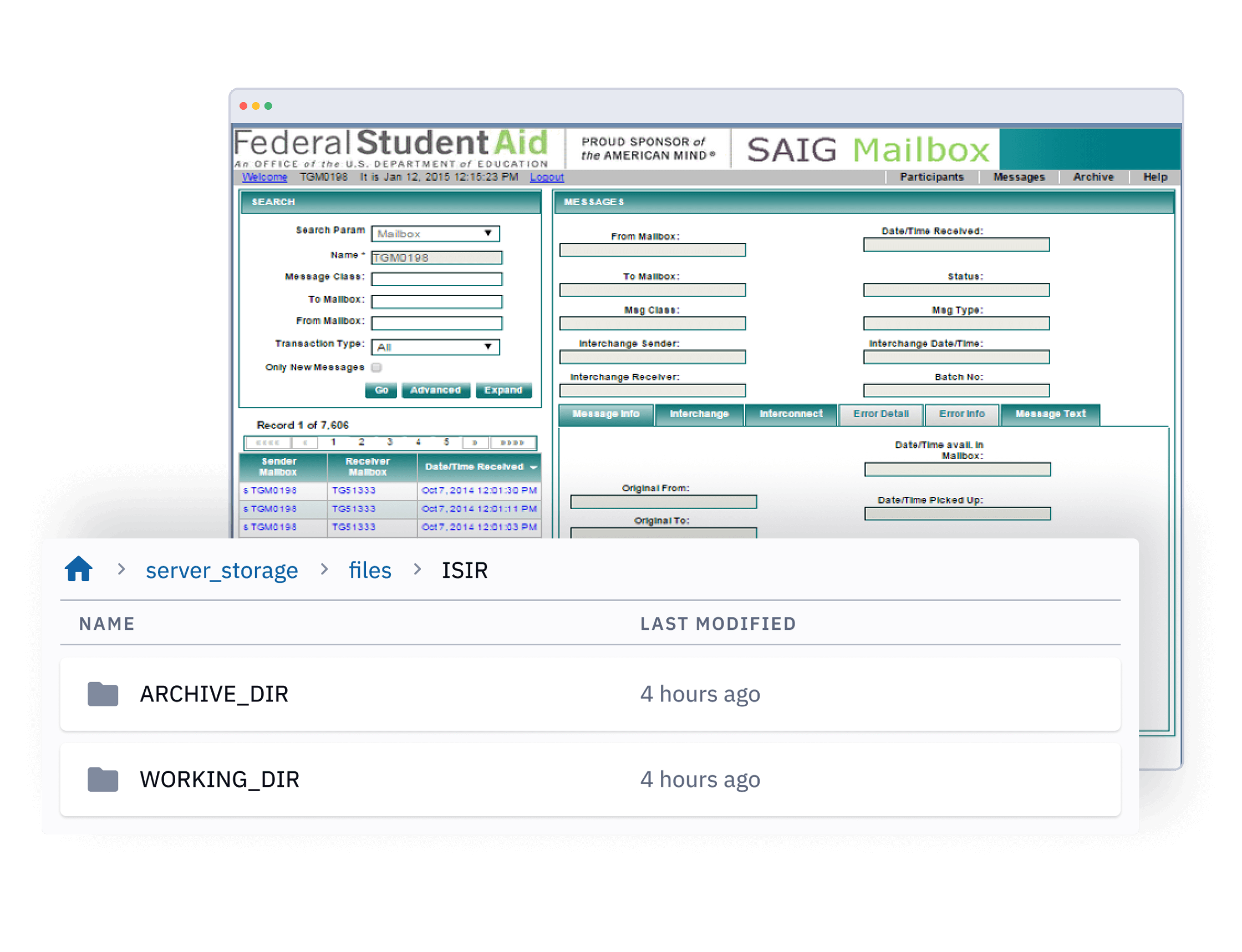Click the previous-page pagination arrow
Image resolution: width=1242 pixels, height=952 pixels.
305,442
